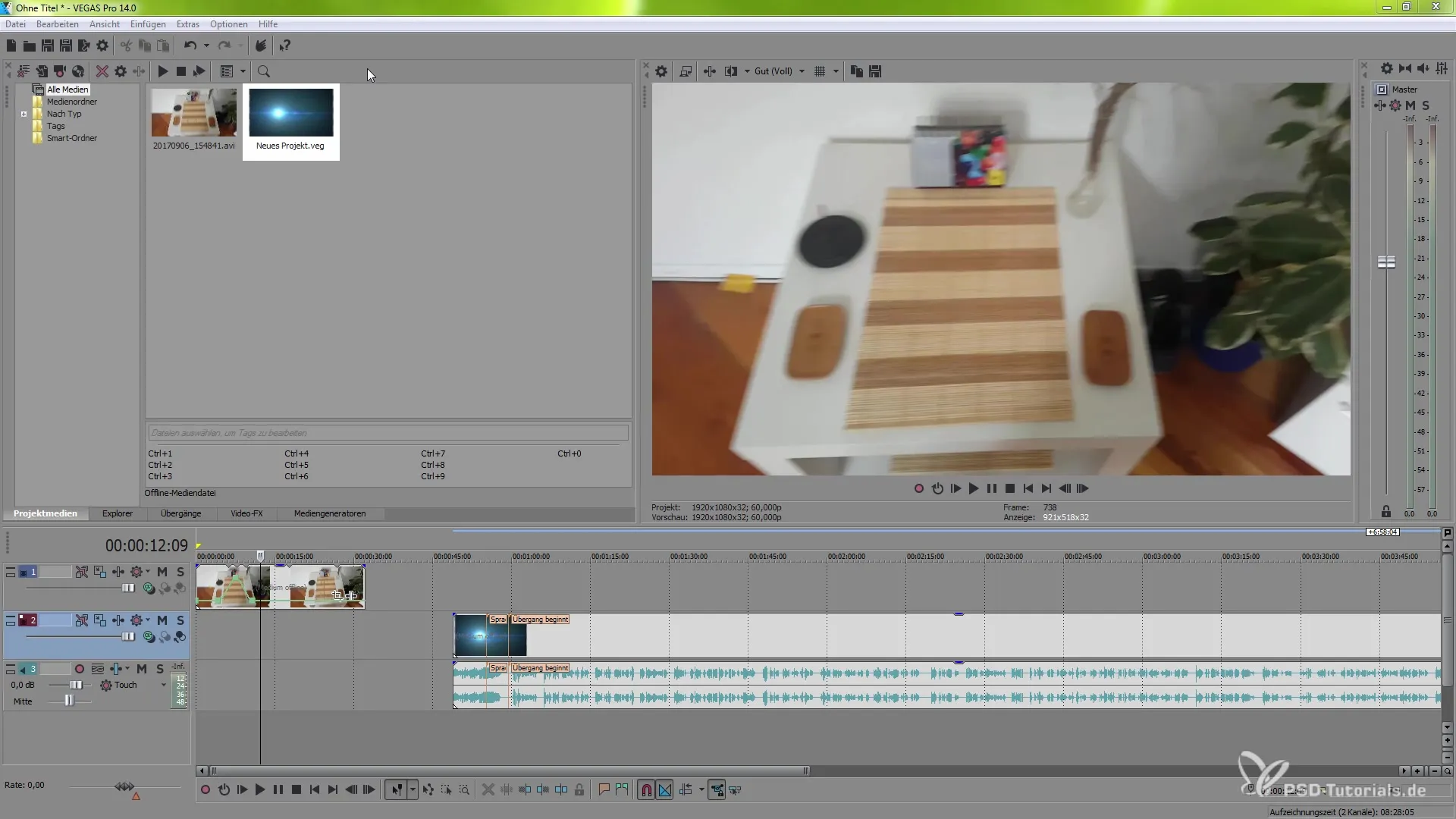Open the media search magnifier
This screenshot has height=819, width=1456.
264,71
